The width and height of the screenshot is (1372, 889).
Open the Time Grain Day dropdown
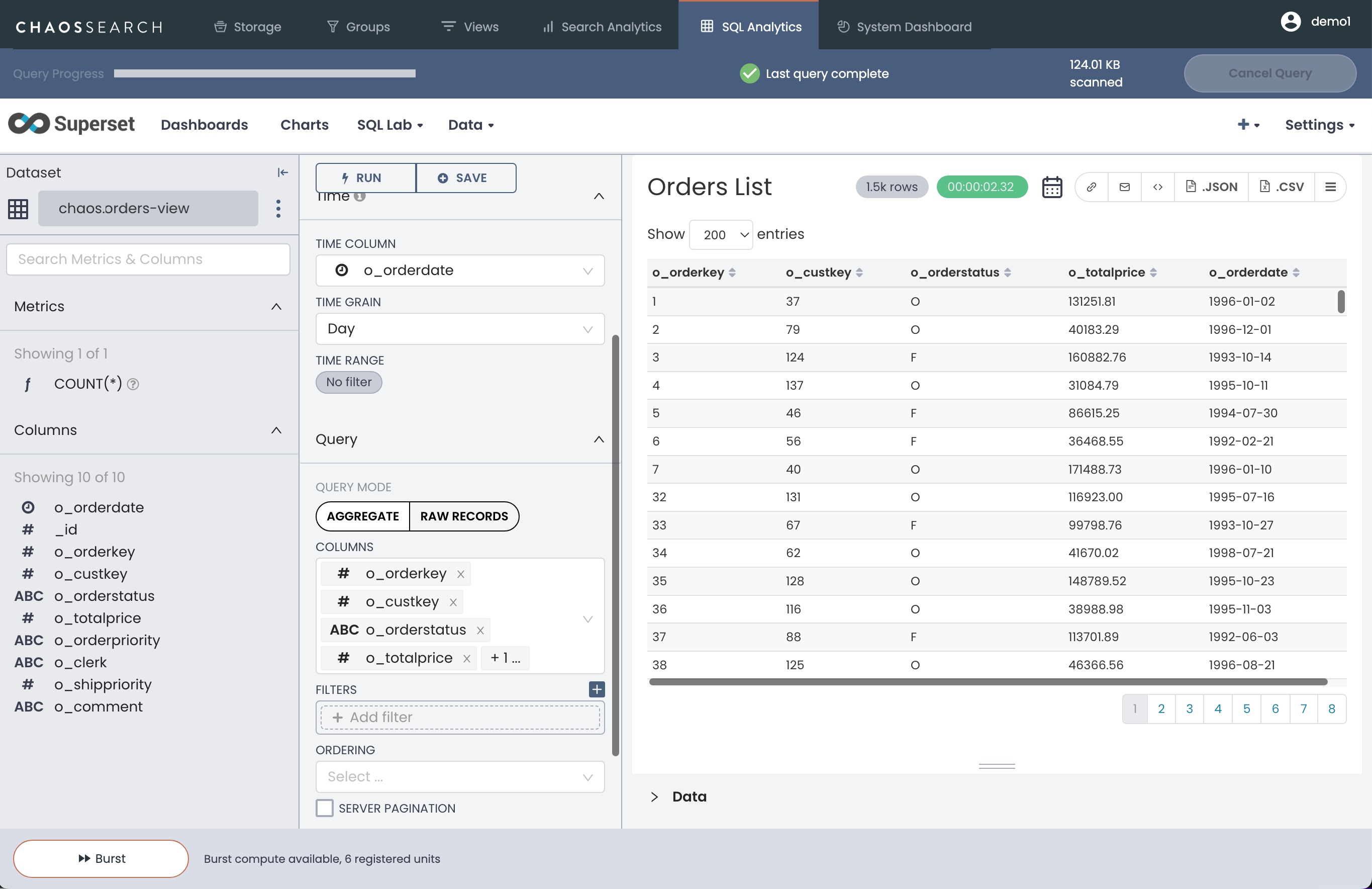pyautogui.click(x=459, y=329)
